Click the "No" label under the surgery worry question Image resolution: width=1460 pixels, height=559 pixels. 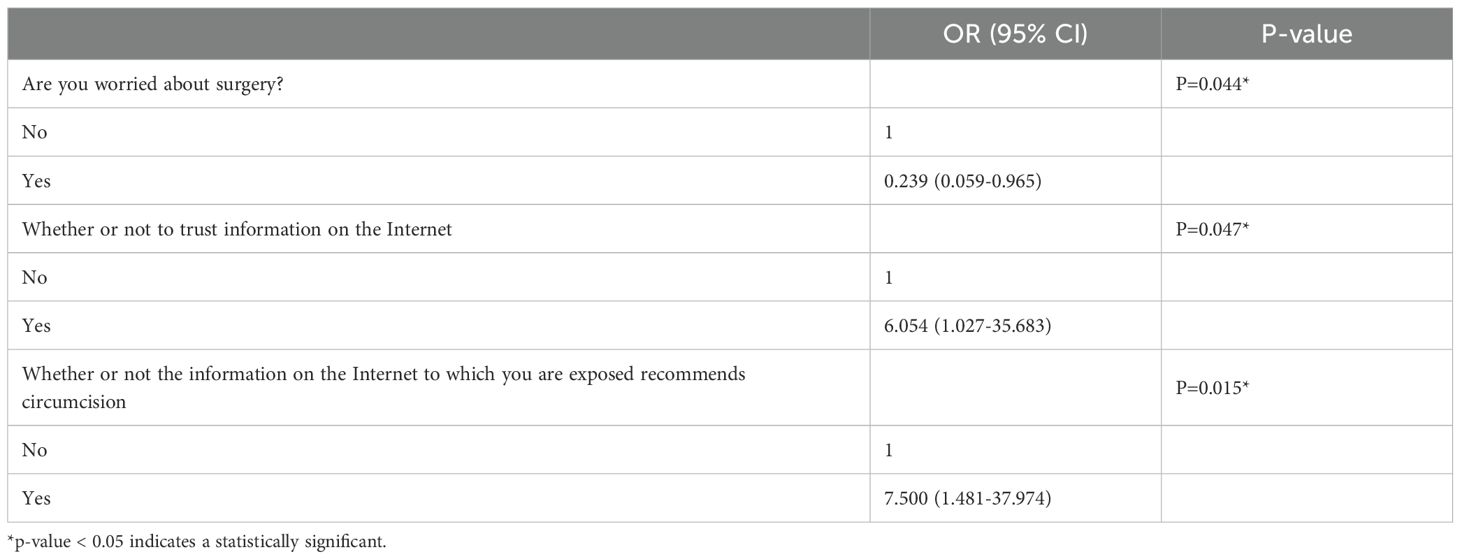34,132
